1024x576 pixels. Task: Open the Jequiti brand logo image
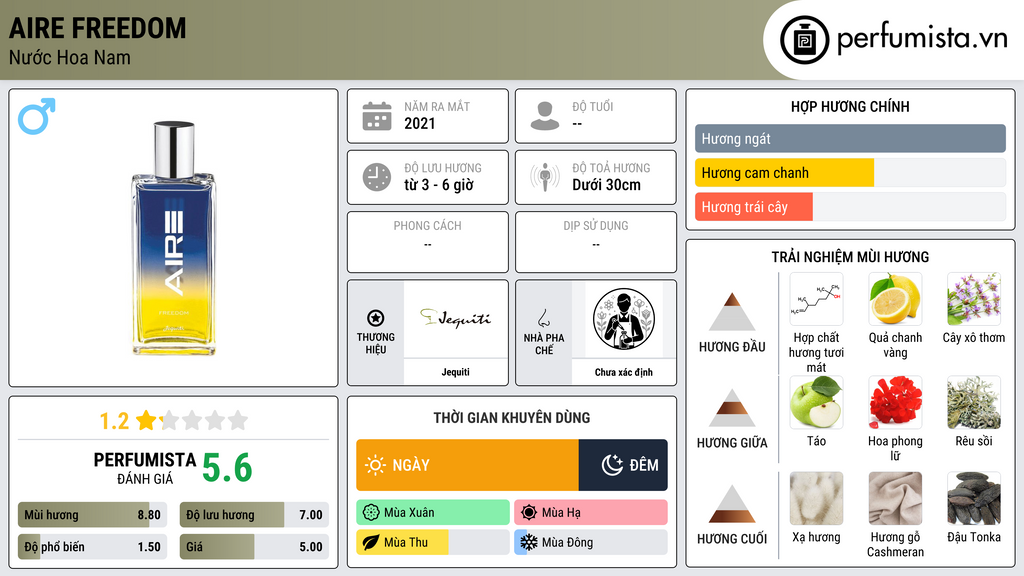pyautogui.click(x=455, y=319)
